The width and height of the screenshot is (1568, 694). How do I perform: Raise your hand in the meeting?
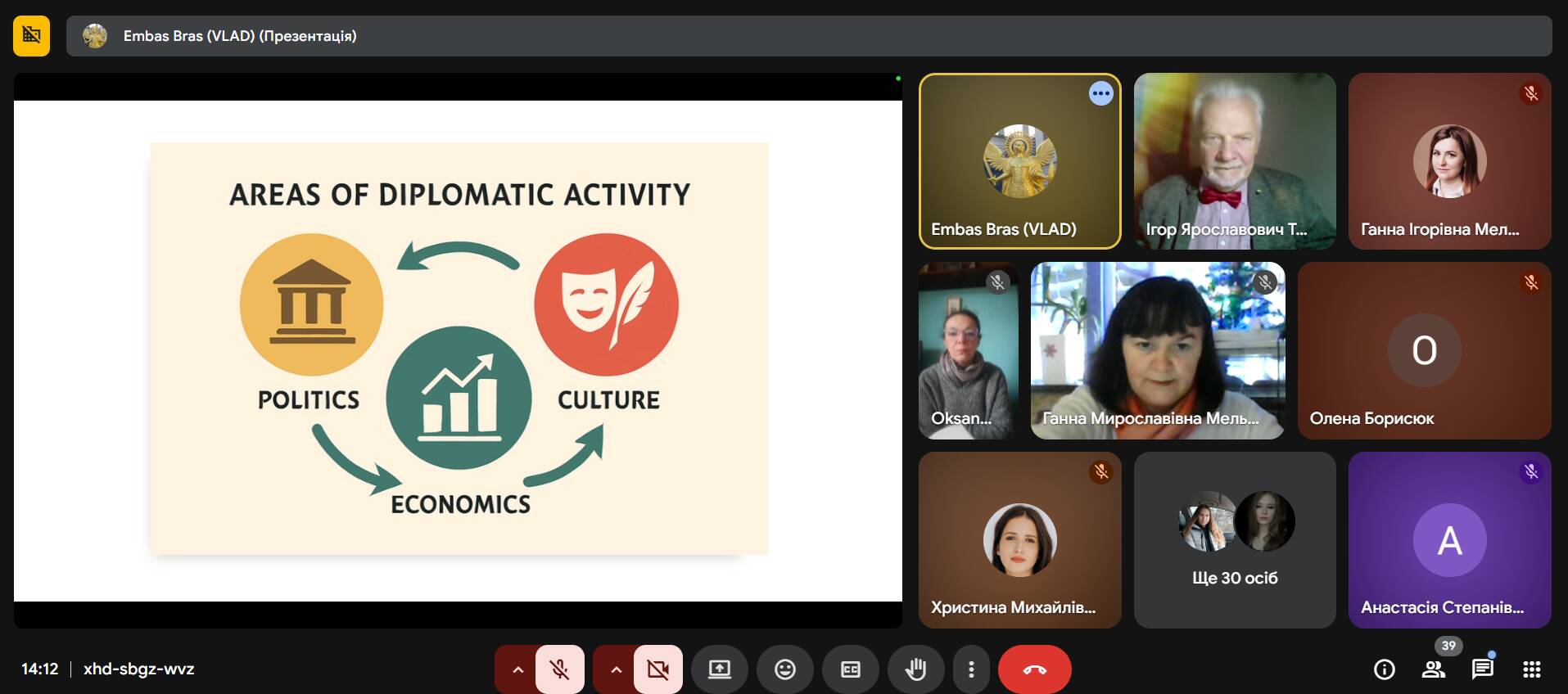pos(915,669)
